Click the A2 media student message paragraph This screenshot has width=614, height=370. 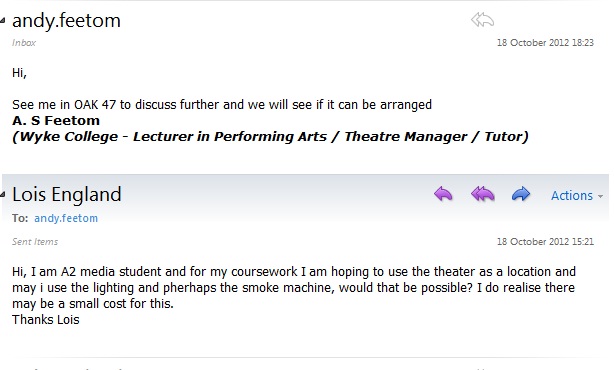pos(294,287)
